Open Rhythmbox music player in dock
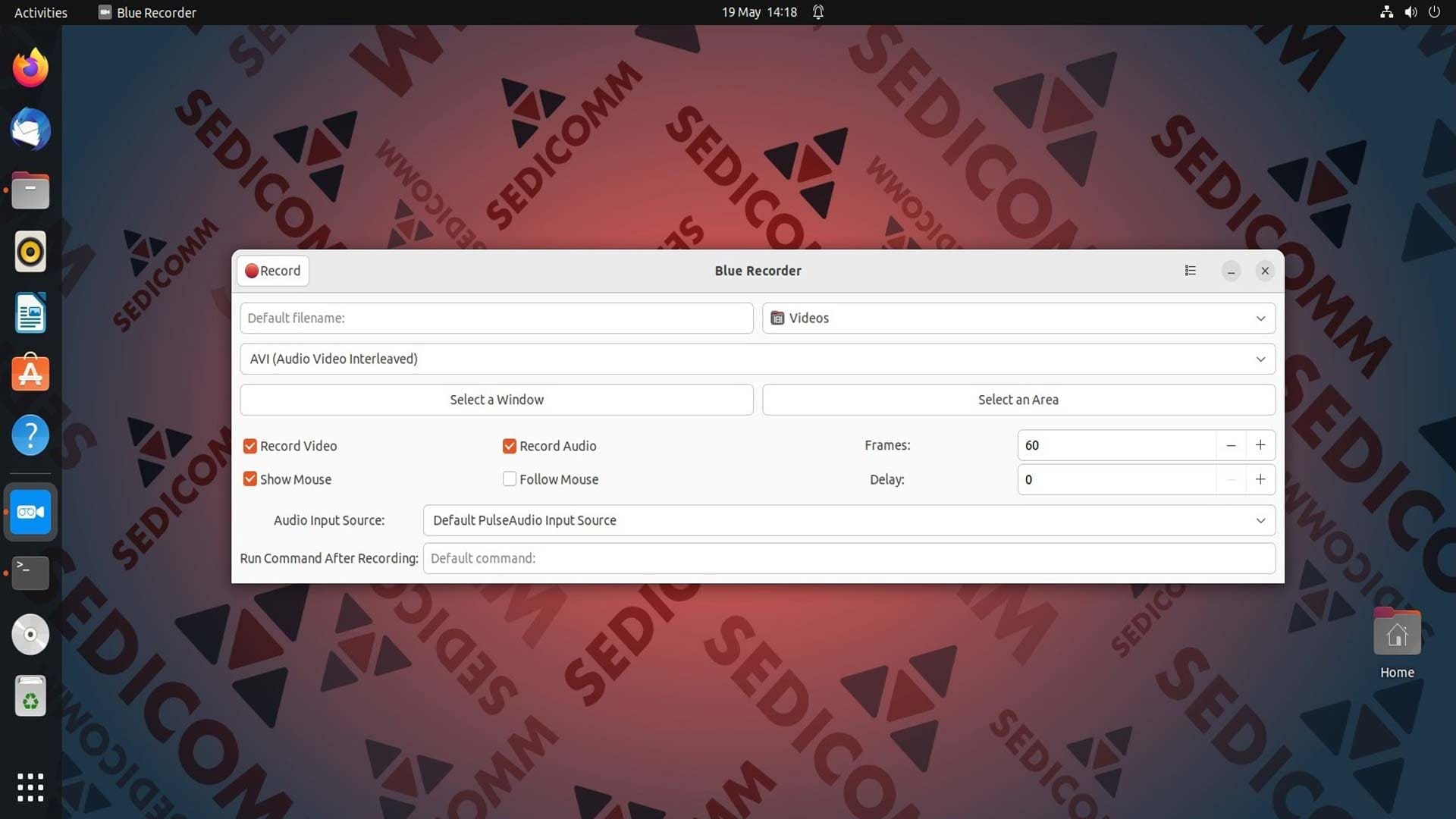1456x819 pixels. click(30, 252)
